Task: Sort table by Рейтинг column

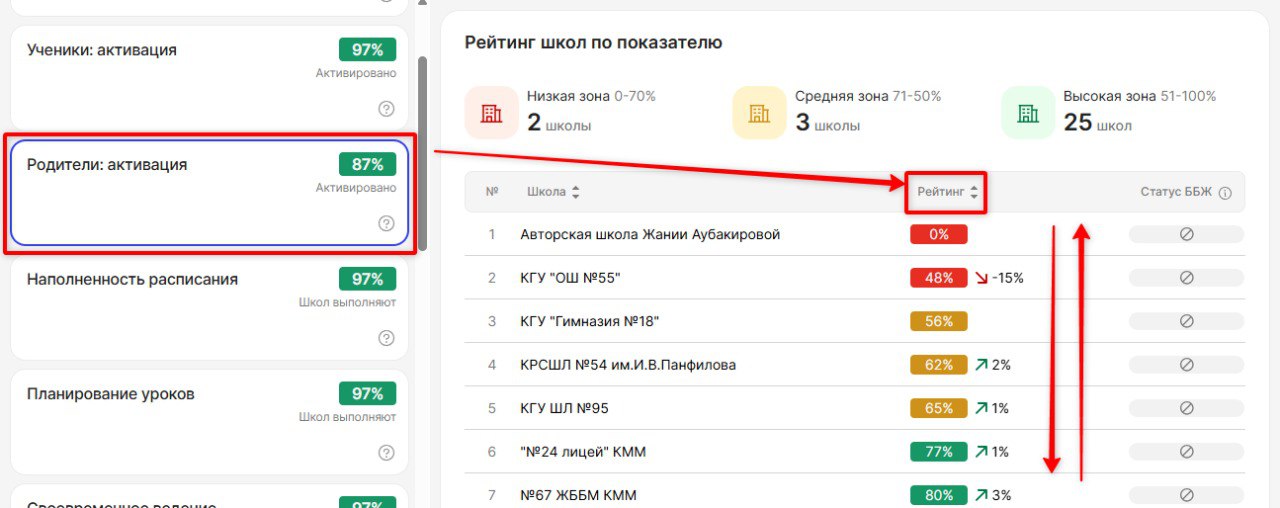Action: point(947,192)
